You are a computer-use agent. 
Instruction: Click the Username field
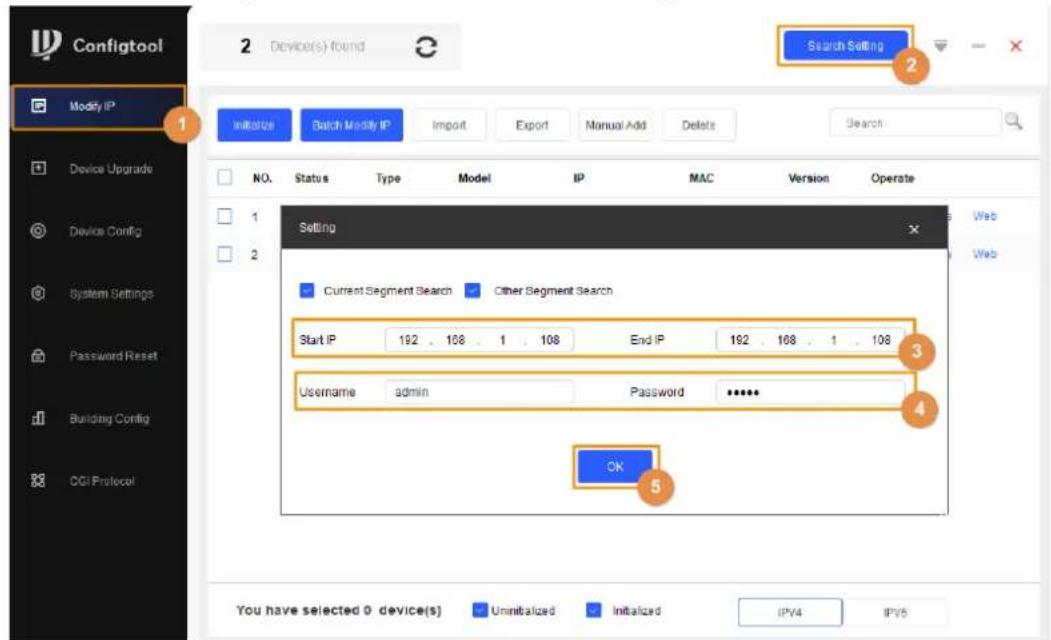click(479, 392)
